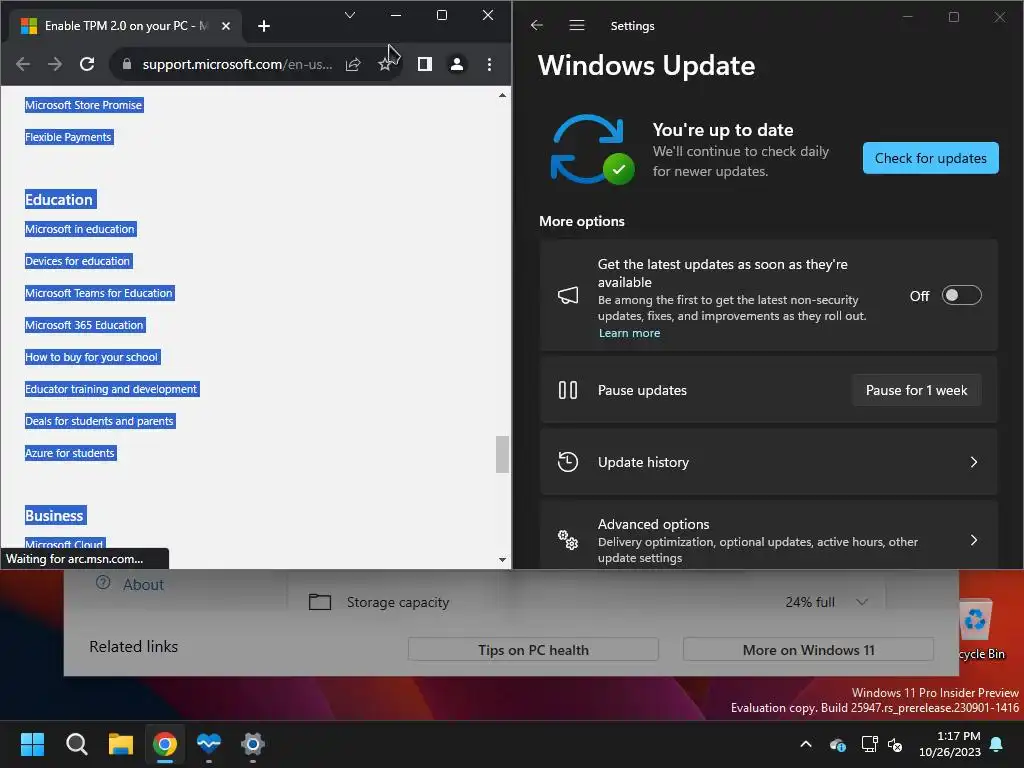Switch to Chrome on taskbar
1024x768 pixels.
click(x=165, y=744)
